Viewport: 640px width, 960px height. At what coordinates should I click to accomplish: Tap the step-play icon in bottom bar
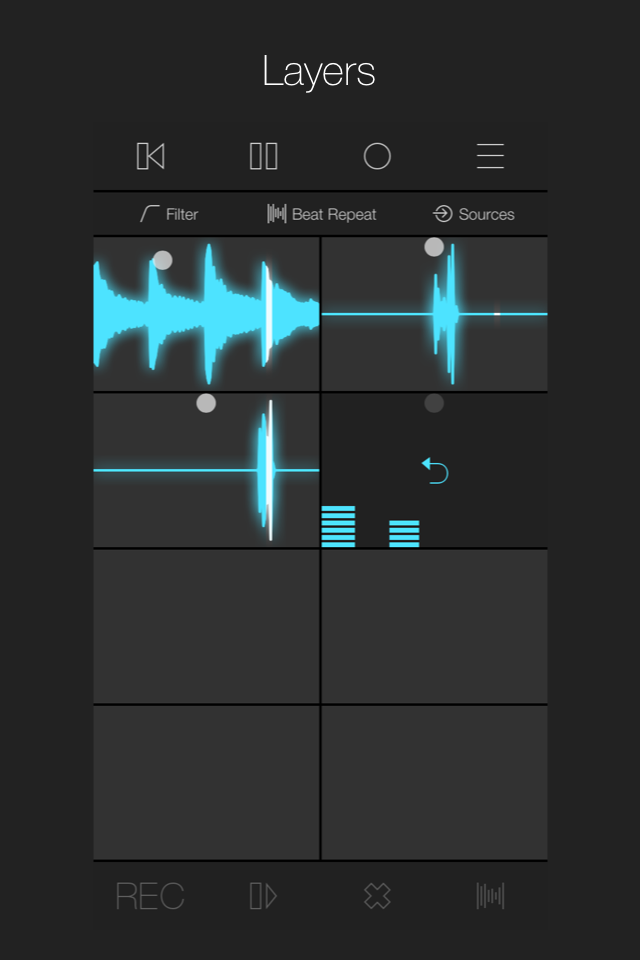pos(263,896)
